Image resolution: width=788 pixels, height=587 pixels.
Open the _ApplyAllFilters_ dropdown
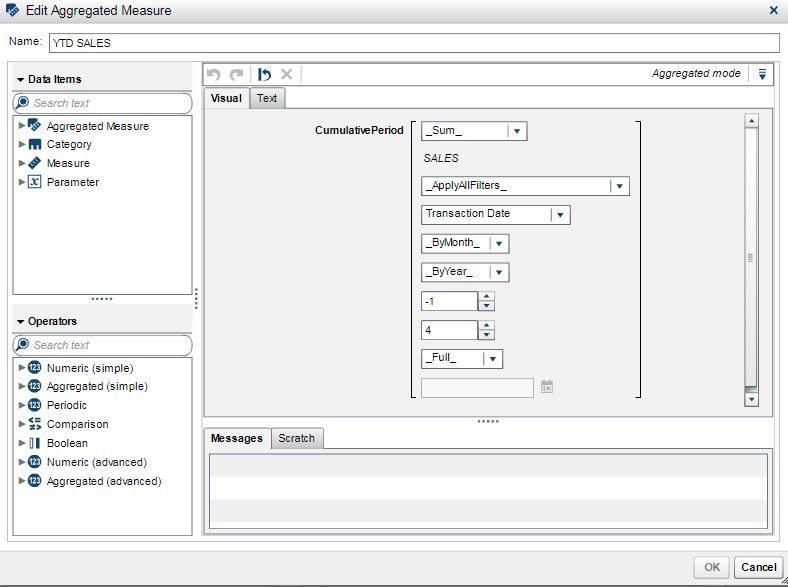click(x=619, y=186)
